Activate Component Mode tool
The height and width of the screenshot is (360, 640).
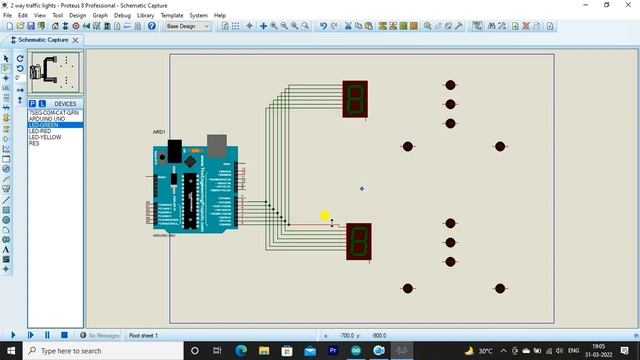pyautogui.click(x=6, y=68)
